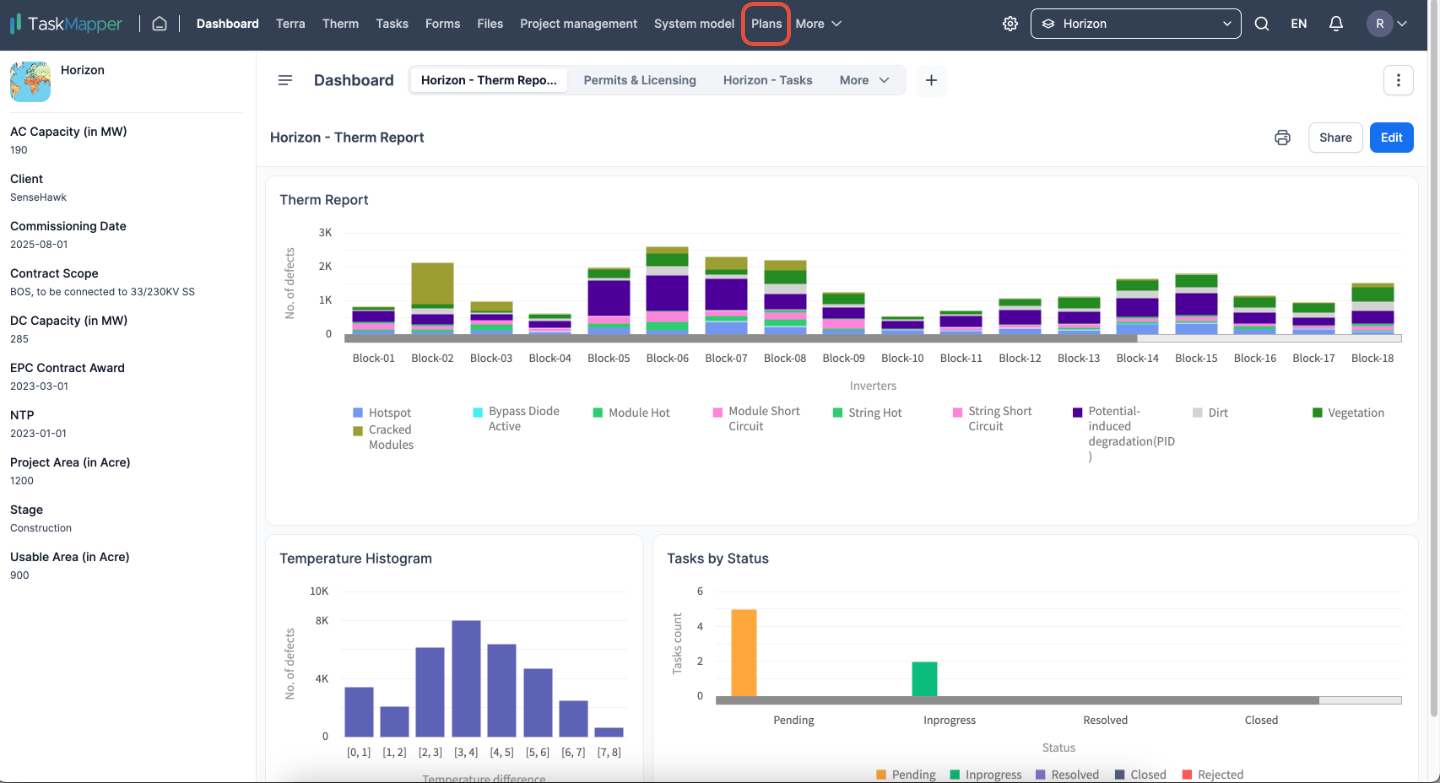Open the Horizon project selector dropdown
Screen dimensions: 1440x783
(1136, 23)
